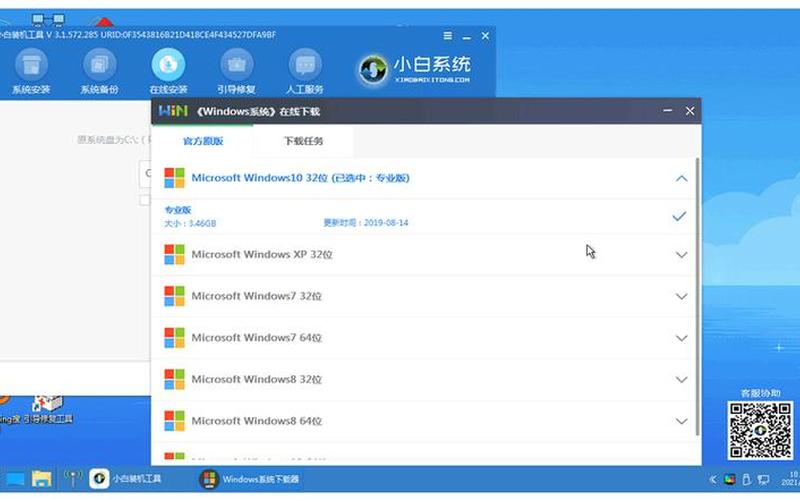Click the colorful tray icon in system tray

[730, 479]
